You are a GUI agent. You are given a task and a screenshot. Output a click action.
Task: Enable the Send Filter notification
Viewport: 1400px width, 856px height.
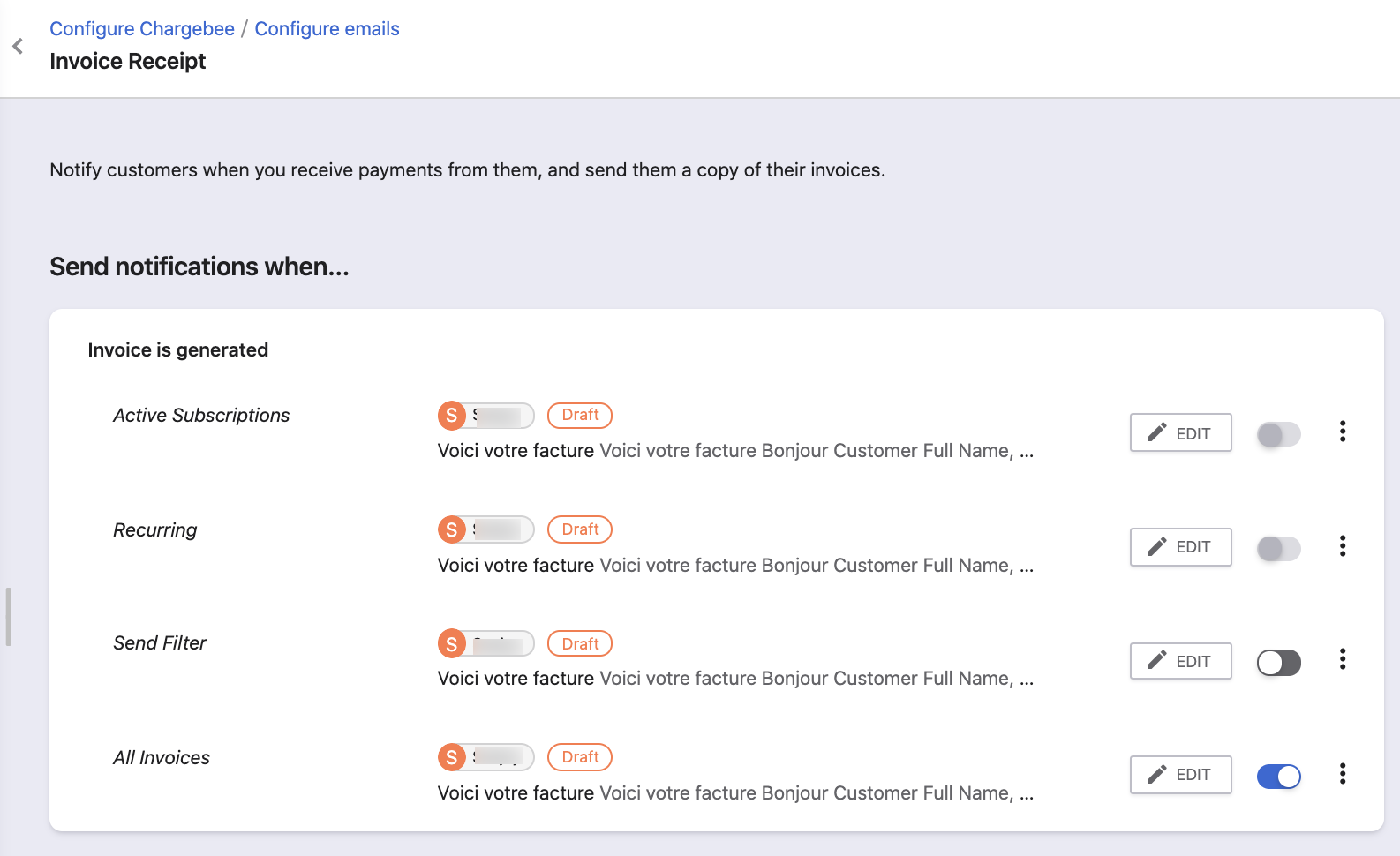pos(1278,663)
